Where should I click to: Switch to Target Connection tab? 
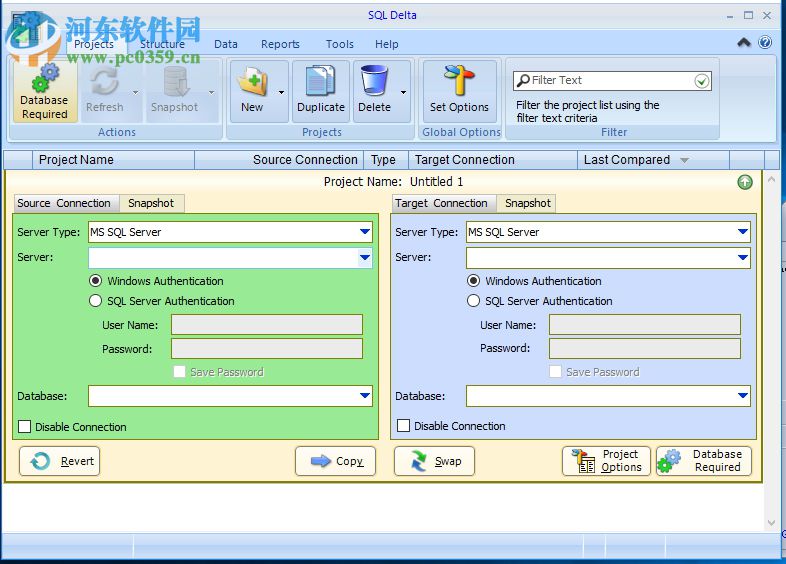(444, 203)
